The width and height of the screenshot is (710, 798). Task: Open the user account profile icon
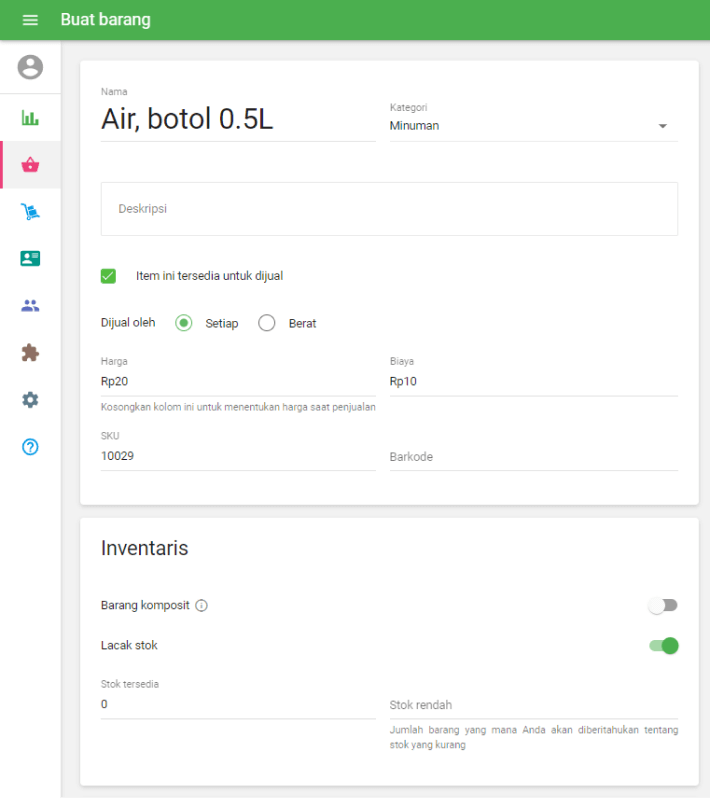tap(30, 67)
